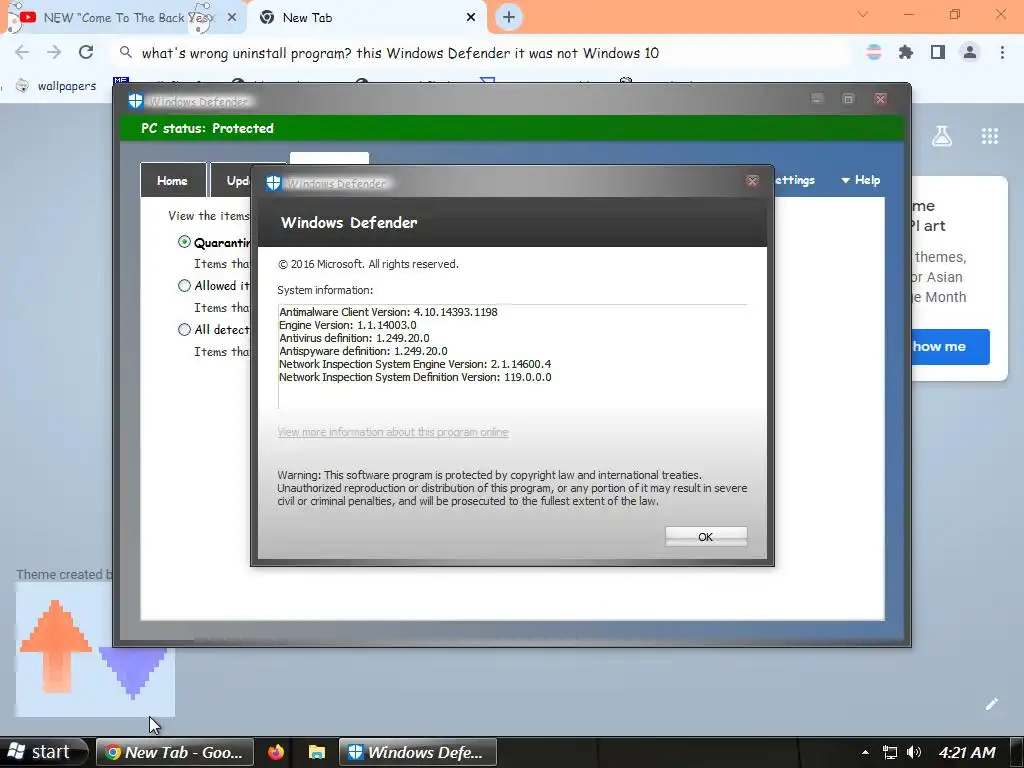The height and width of the screenshot is (768, 1024).
Task: Open the Chrome three-dot menu
Action: point(1002,52)
